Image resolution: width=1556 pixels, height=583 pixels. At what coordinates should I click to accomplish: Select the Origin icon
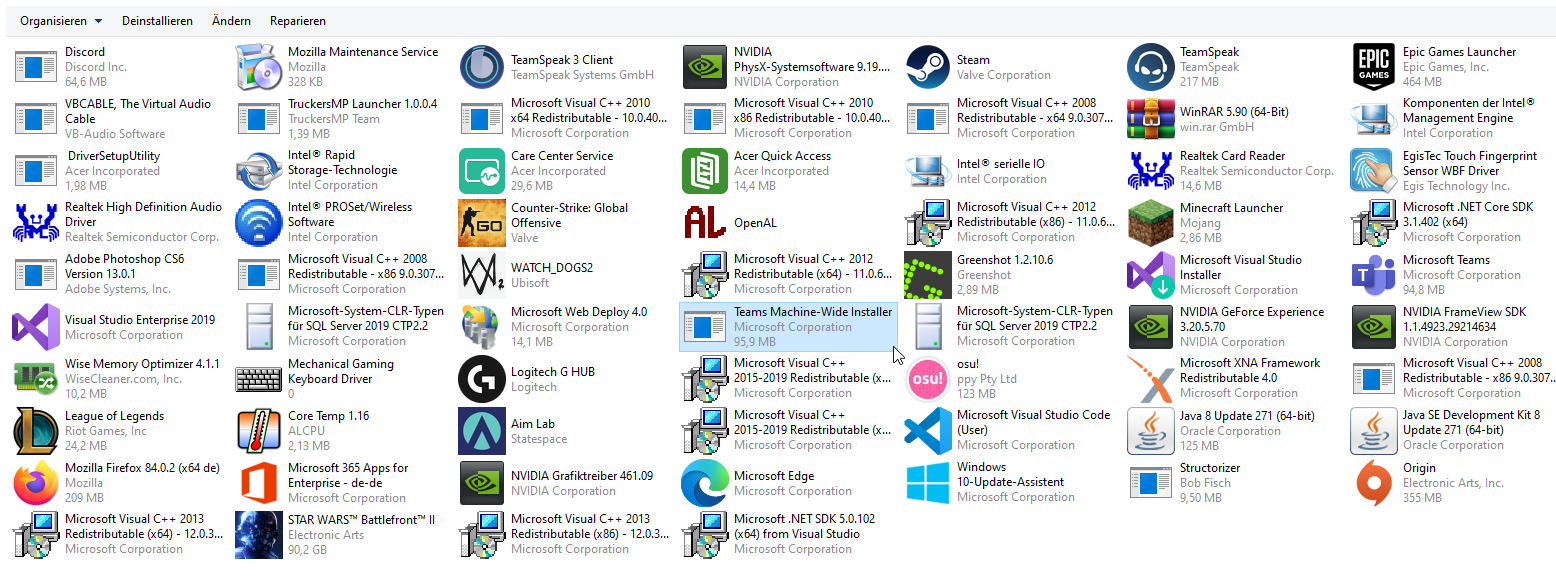point(1374,483)
